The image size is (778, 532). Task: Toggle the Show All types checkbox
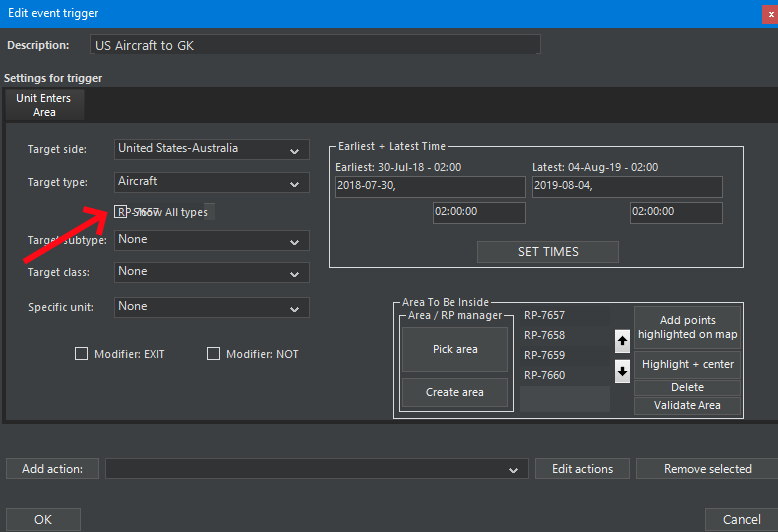coord(122,212)
